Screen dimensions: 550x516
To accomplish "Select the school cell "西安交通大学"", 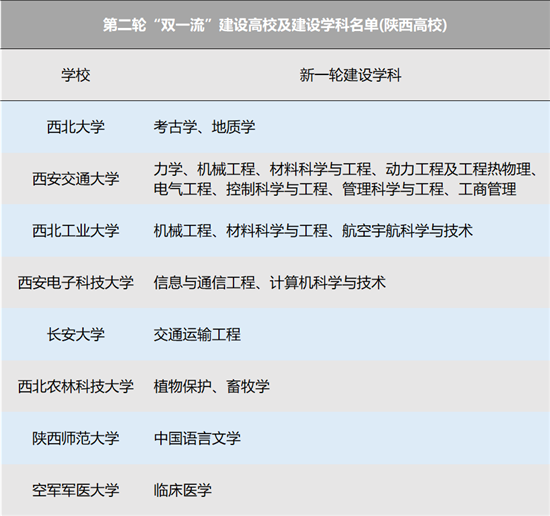I will pos(76,179).
